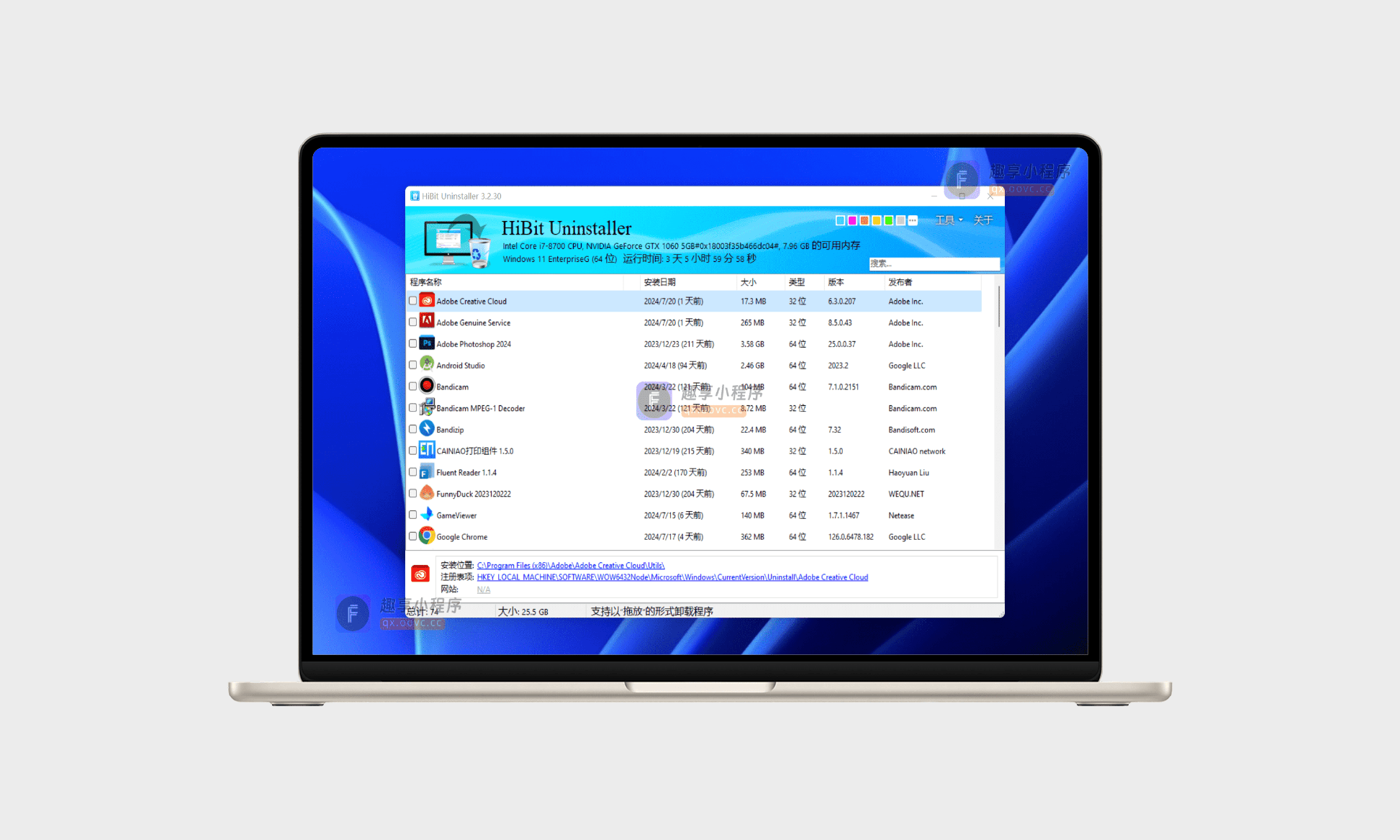Tick the CAINIAO 1.5.0 checkbox
1400x840 pixels.
coord(412,451)
